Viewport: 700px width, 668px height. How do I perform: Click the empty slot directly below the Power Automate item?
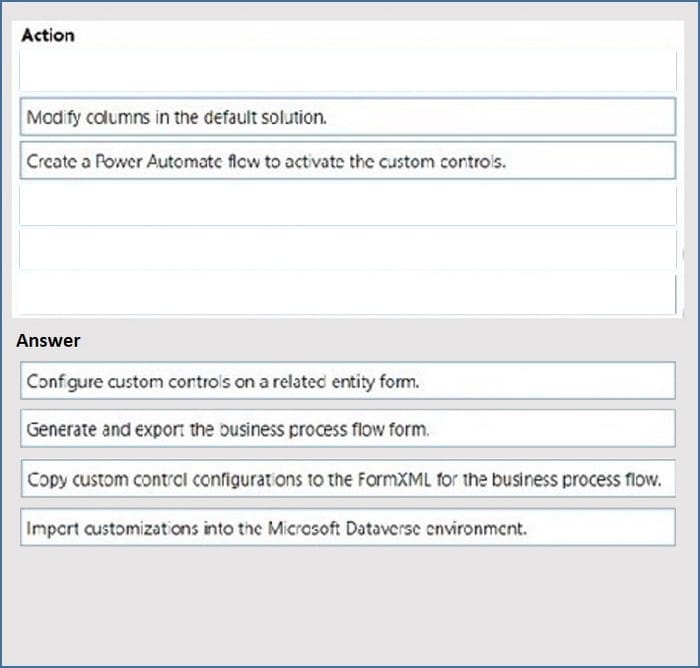[x=347, y=205]
